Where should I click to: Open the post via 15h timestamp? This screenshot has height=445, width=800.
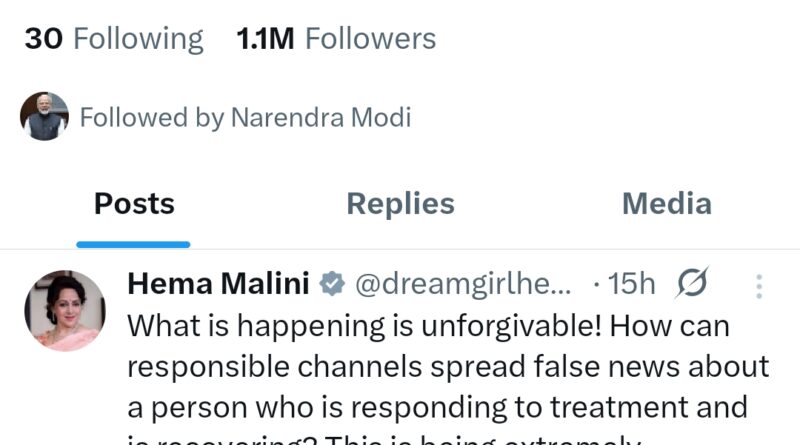(x=630, y=285)
